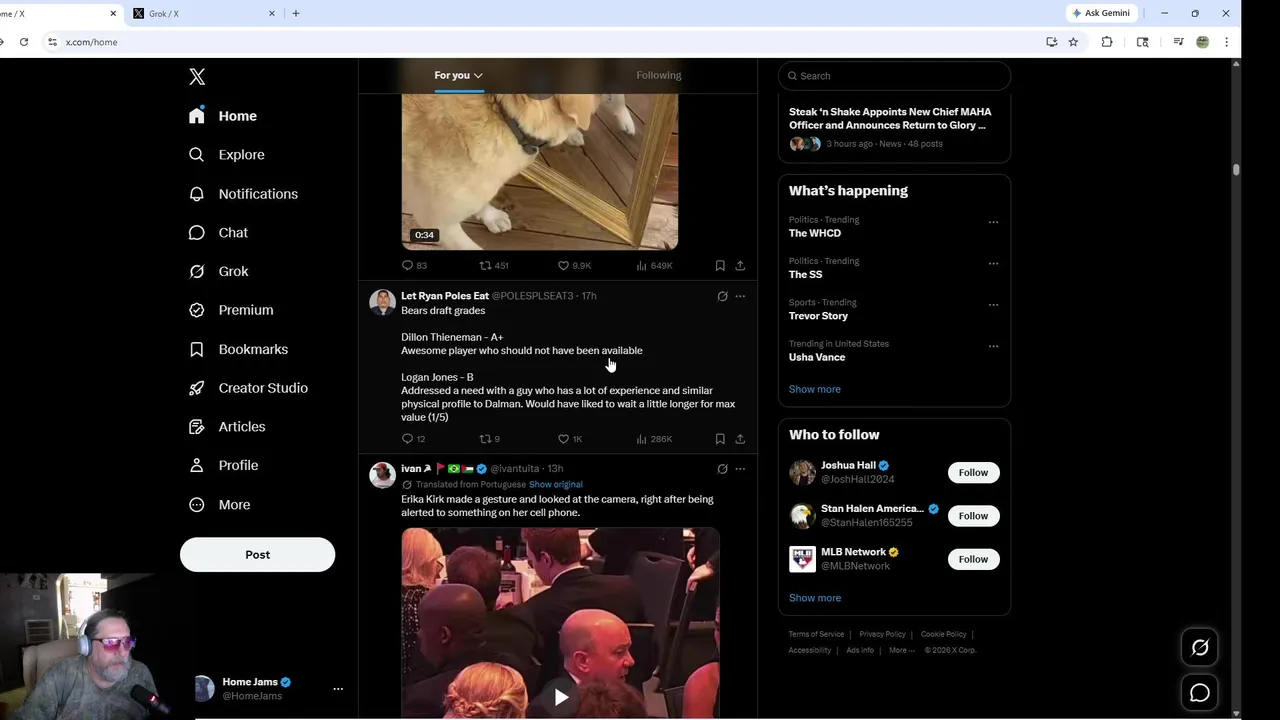1280x720 pixels.
Task: Open more options on ivan's post
Action: pyautogui.click(x=740, y=469)
